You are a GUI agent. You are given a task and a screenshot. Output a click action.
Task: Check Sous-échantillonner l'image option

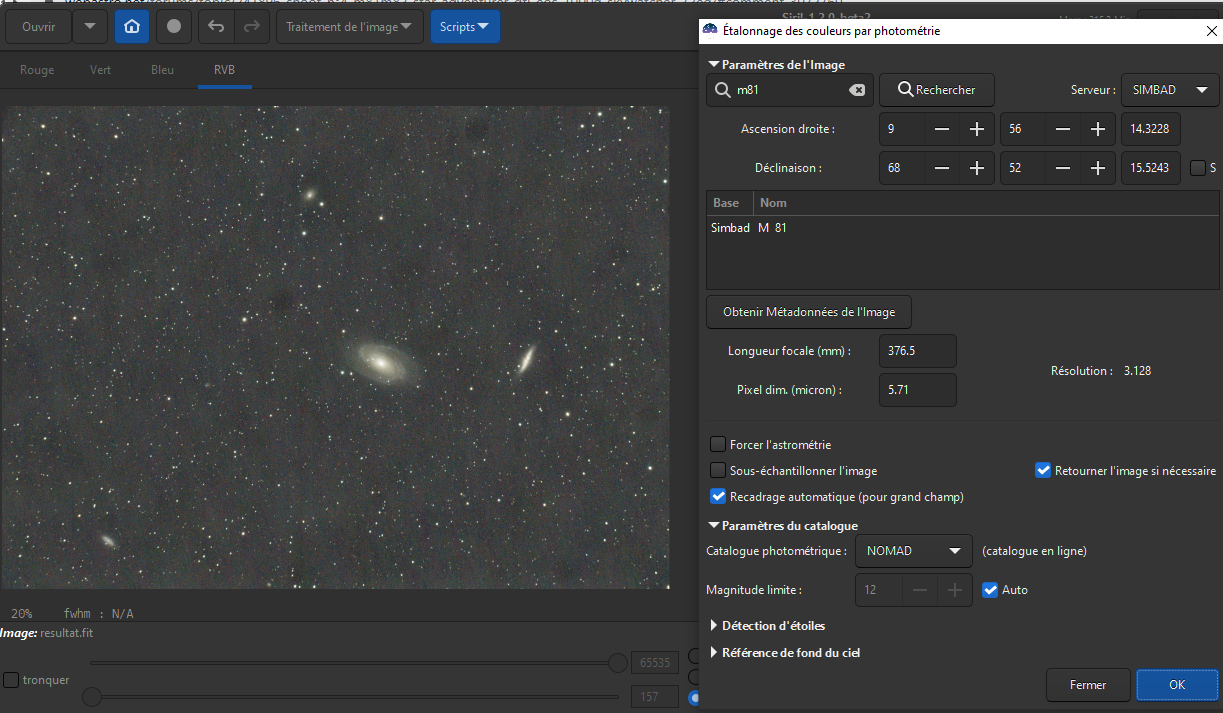(x=718, y=470)
